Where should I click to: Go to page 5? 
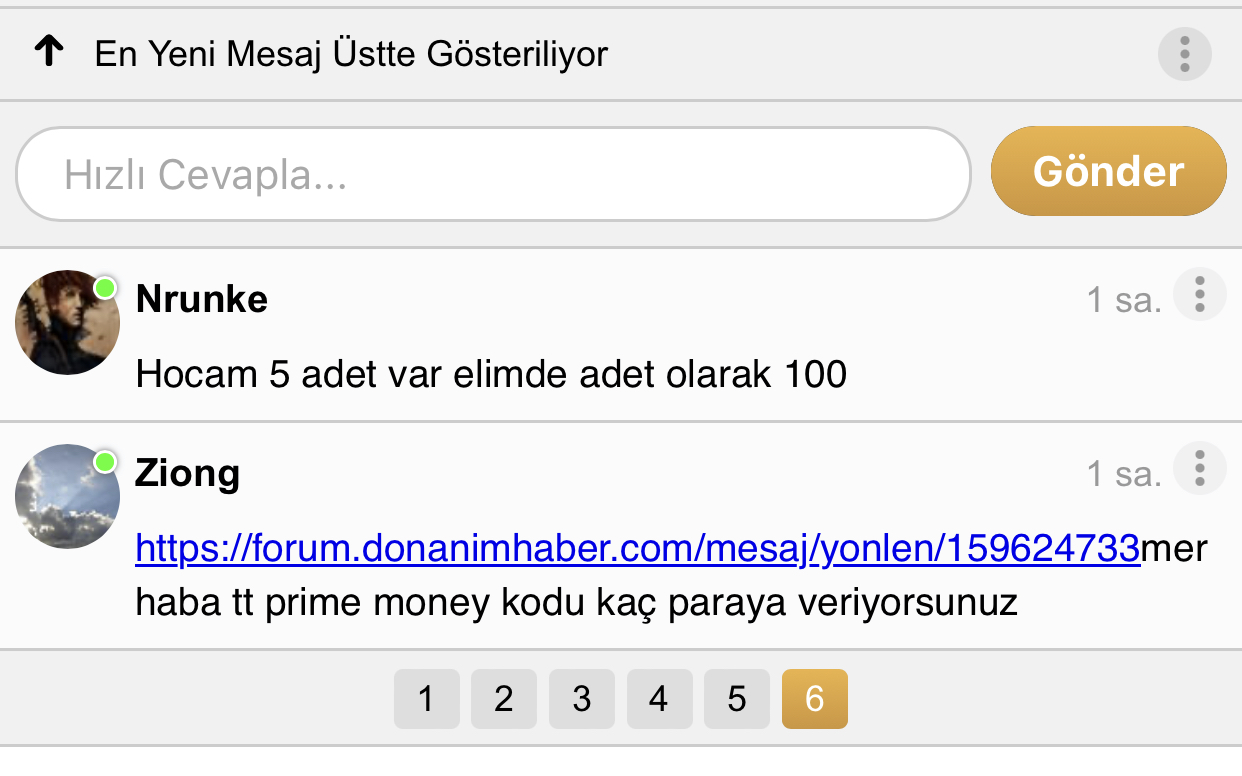[x=737, y=699]
